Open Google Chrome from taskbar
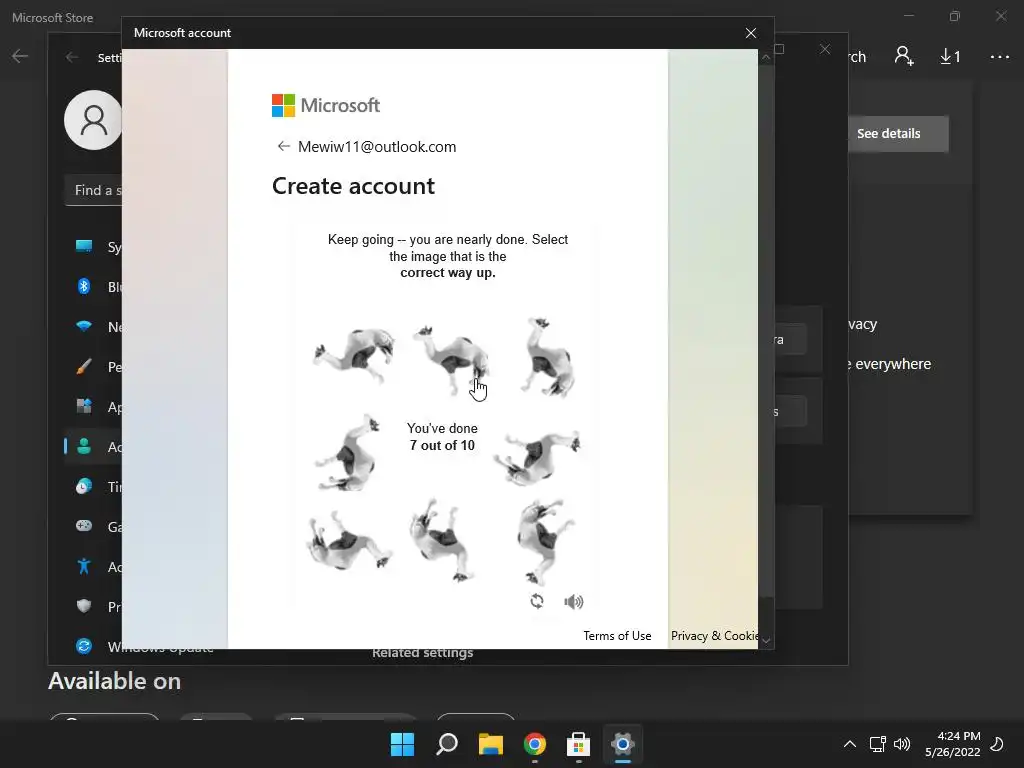 pos(534,744)
